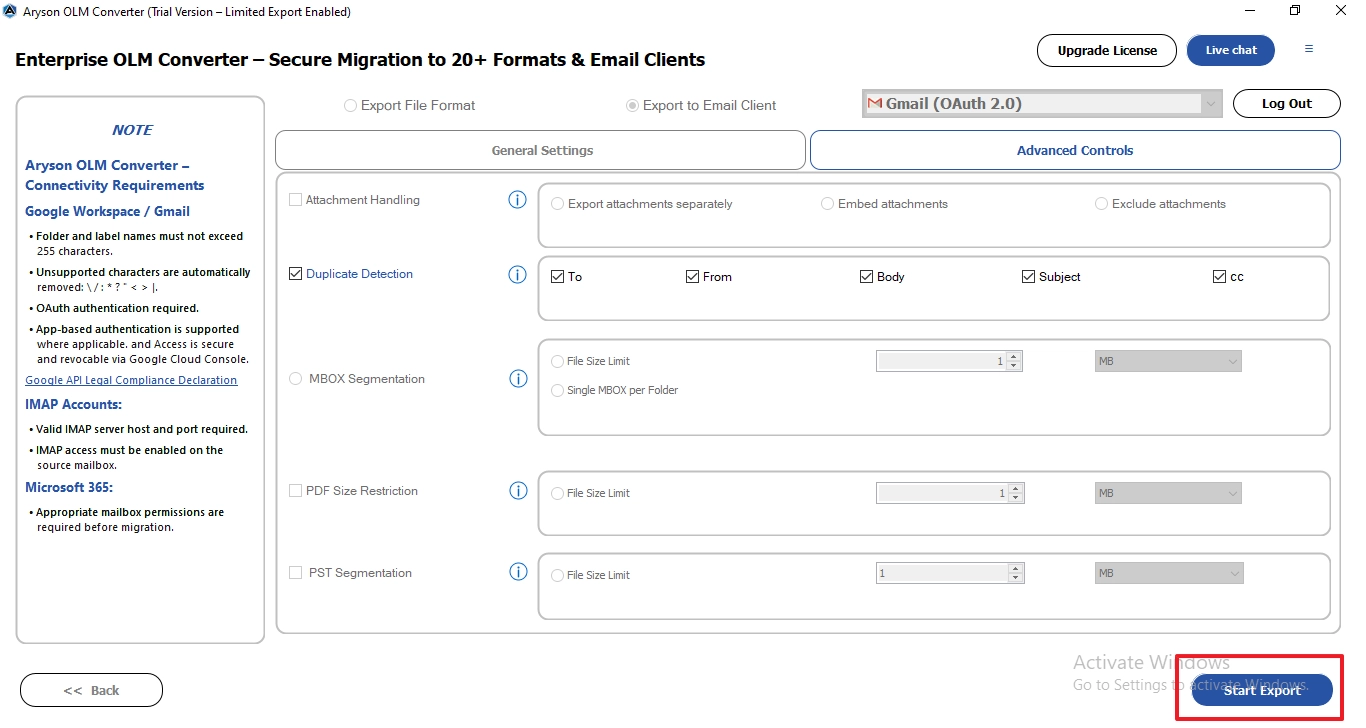Switch to Advanced Controls tab
1366x728 pixels.
pos(1075,150)
